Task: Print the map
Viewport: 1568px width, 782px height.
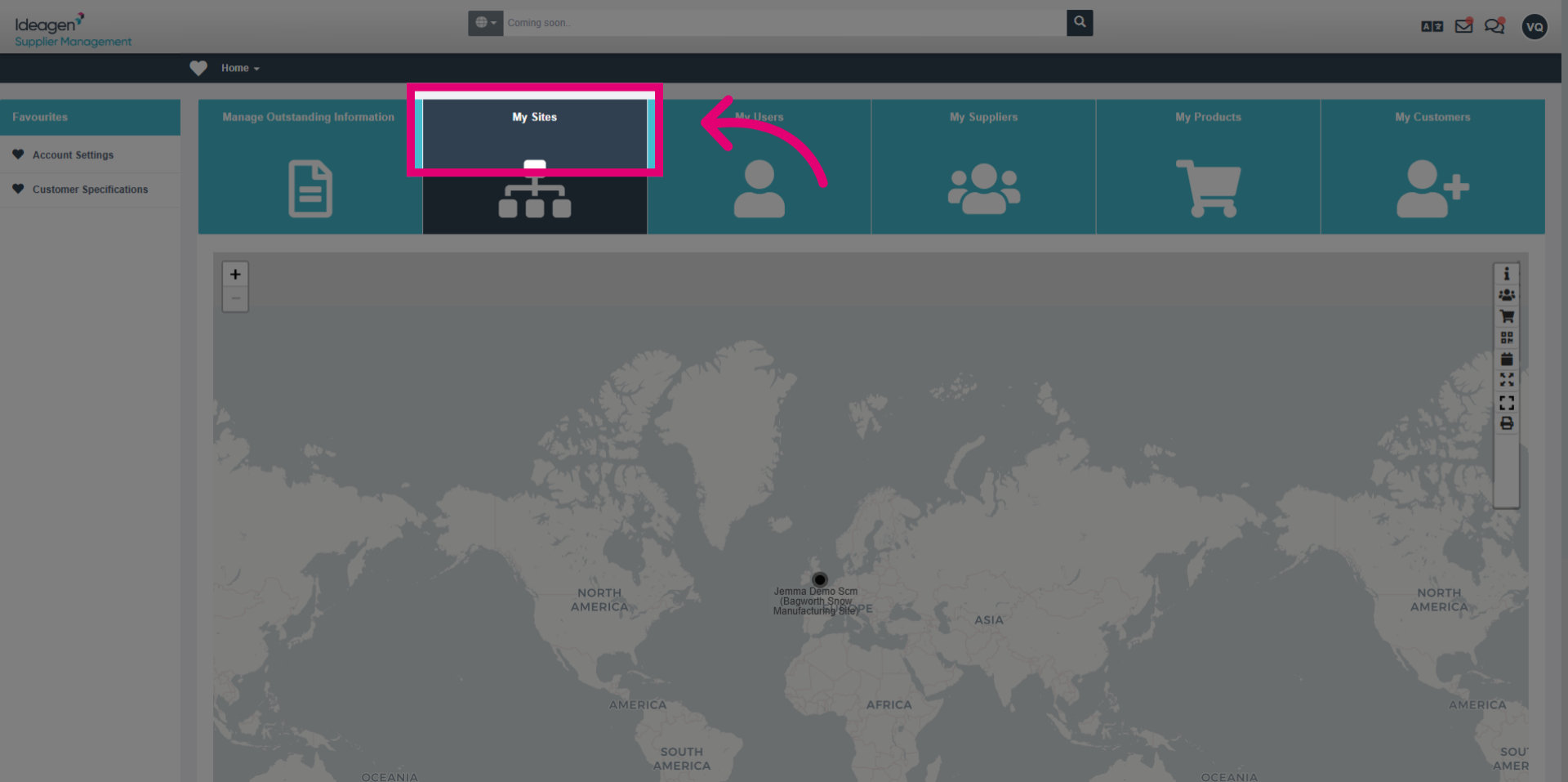Action: tap(1507, 423)
